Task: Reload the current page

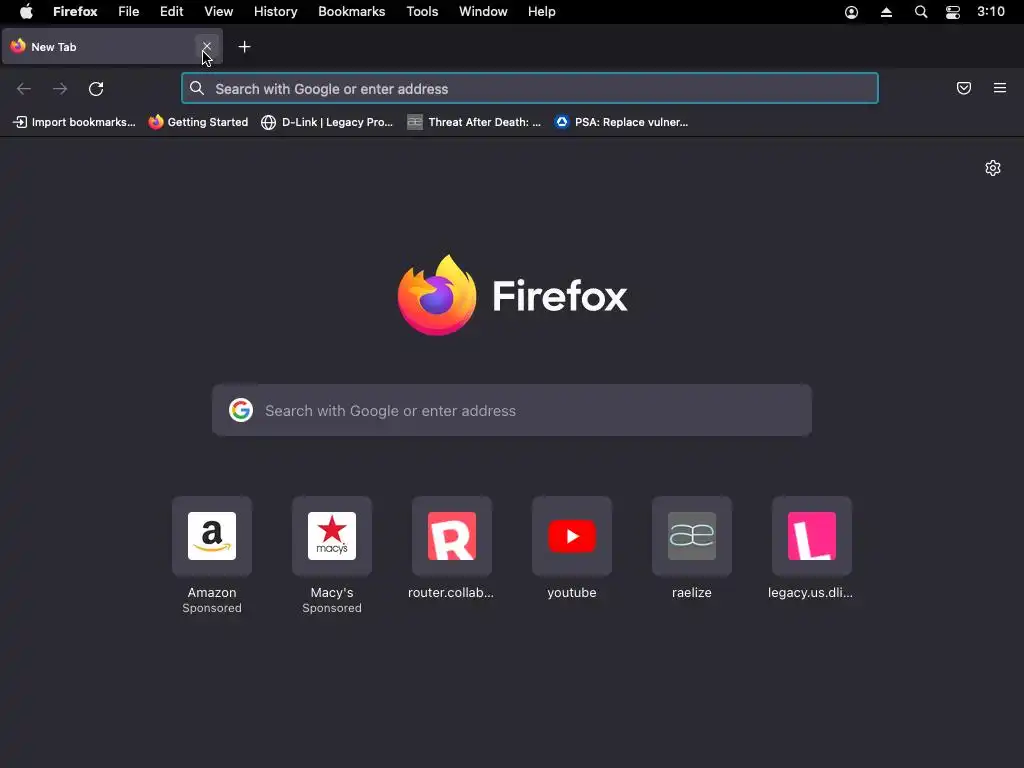Action: click(96, 89)
